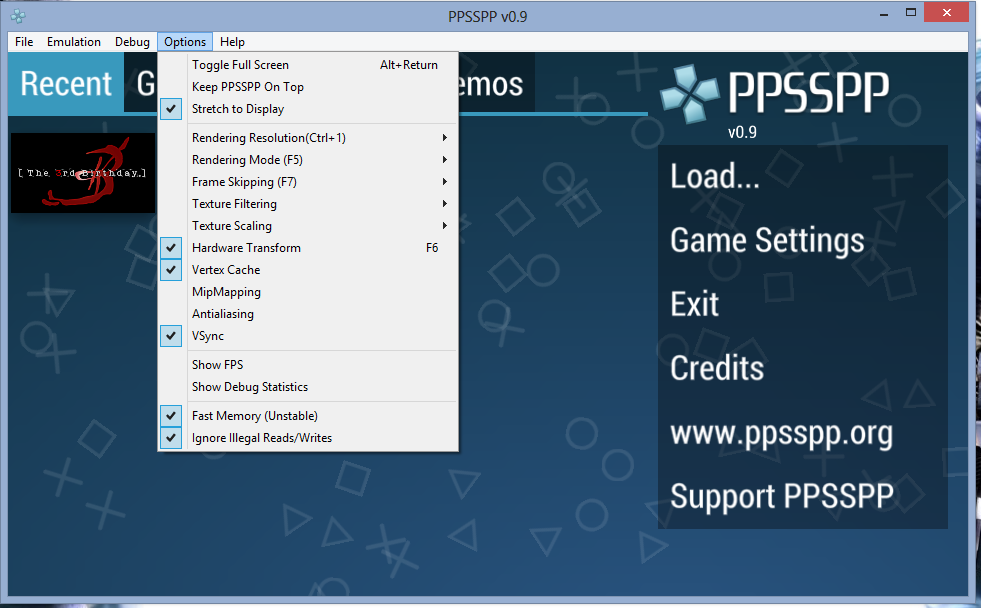The height and width of the screenshot is (608, 981).
Task: Toggle Ignore Illegal Reads/Writes
Action: pyautogui.click(x=262, y=438)
